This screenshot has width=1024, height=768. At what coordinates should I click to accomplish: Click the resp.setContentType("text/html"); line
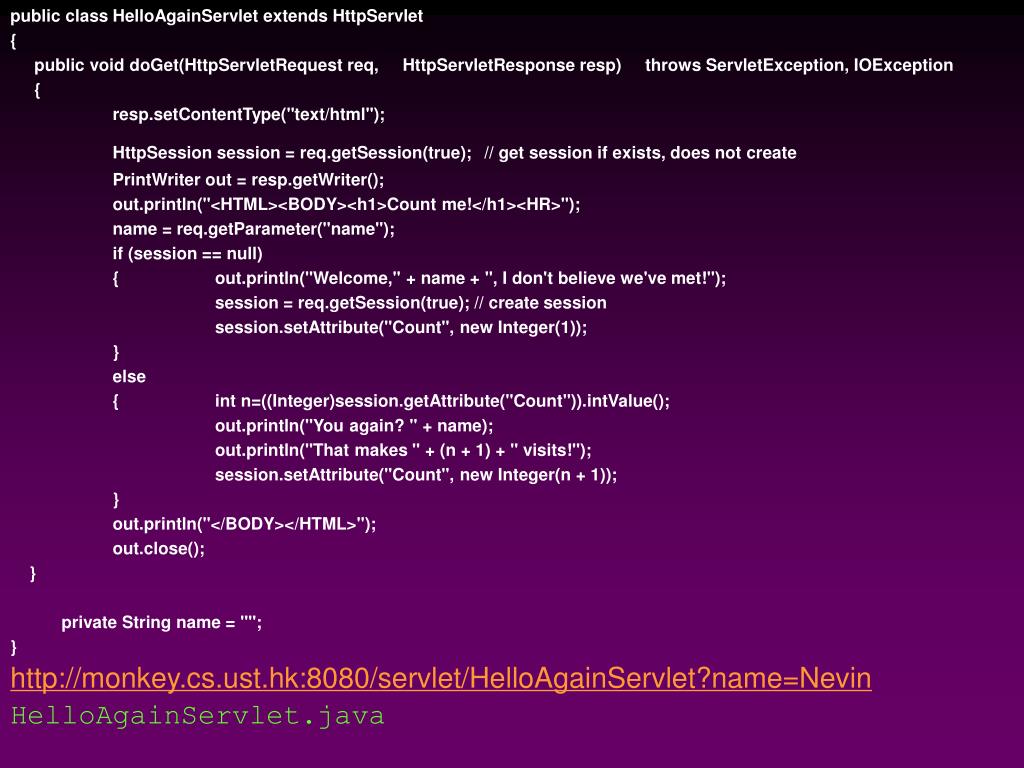249,114
